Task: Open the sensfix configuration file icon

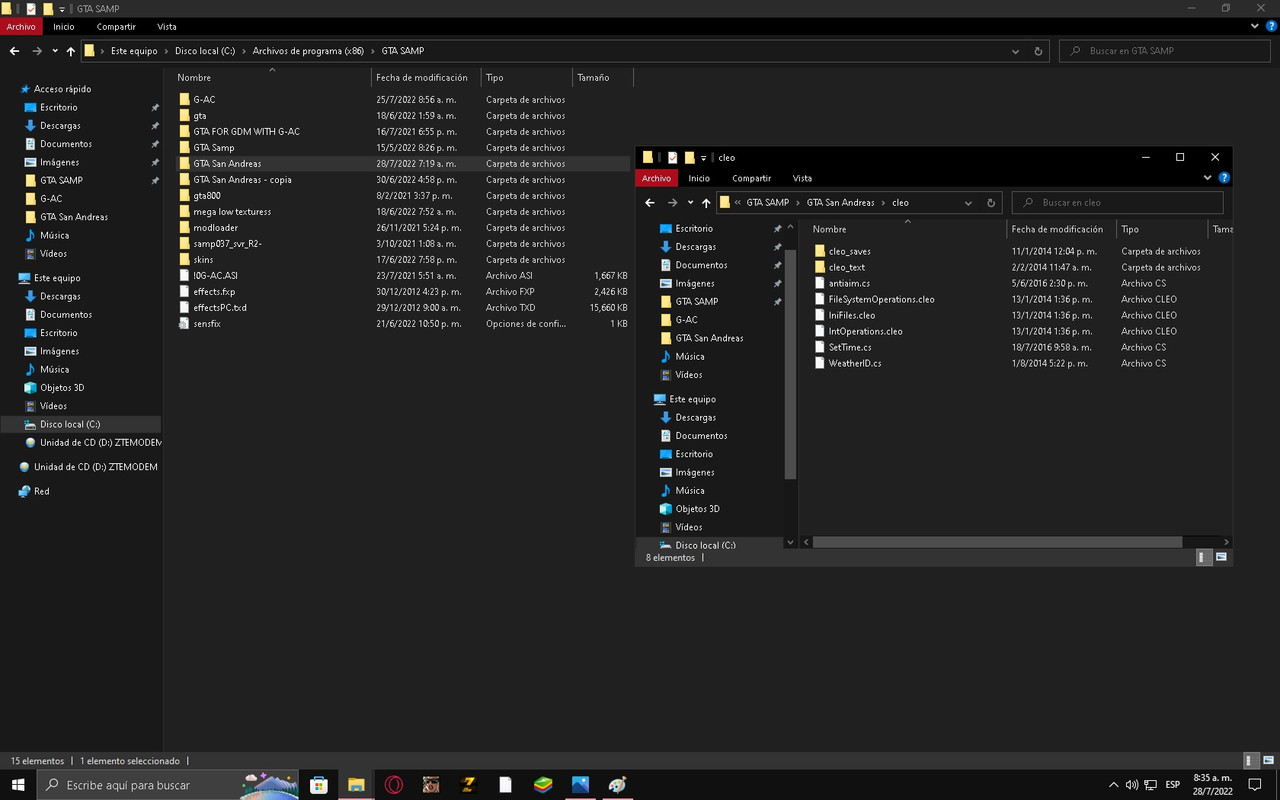Action: click(184, 324)
